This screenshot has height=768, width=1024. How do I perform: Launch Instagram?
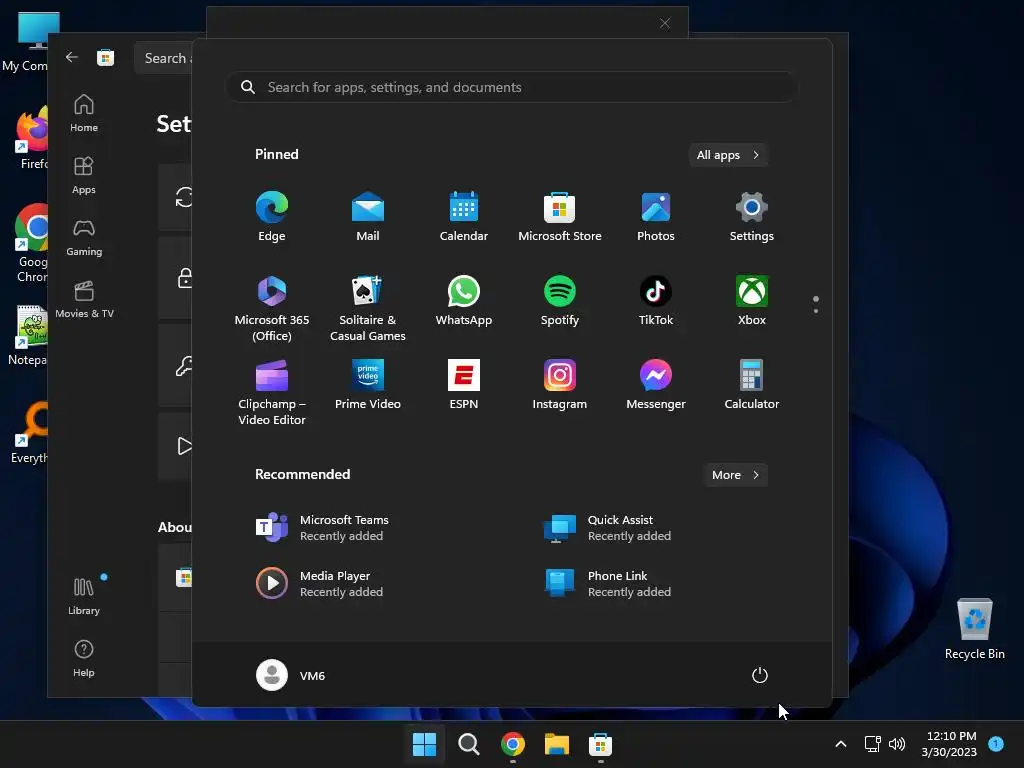tap(560, 385)
